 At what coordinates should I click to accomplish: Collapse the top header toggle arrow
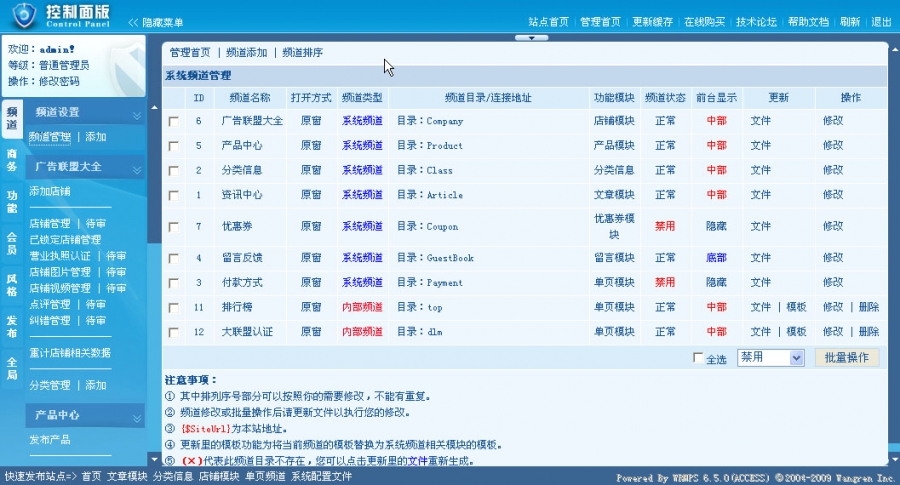[532, 38]
